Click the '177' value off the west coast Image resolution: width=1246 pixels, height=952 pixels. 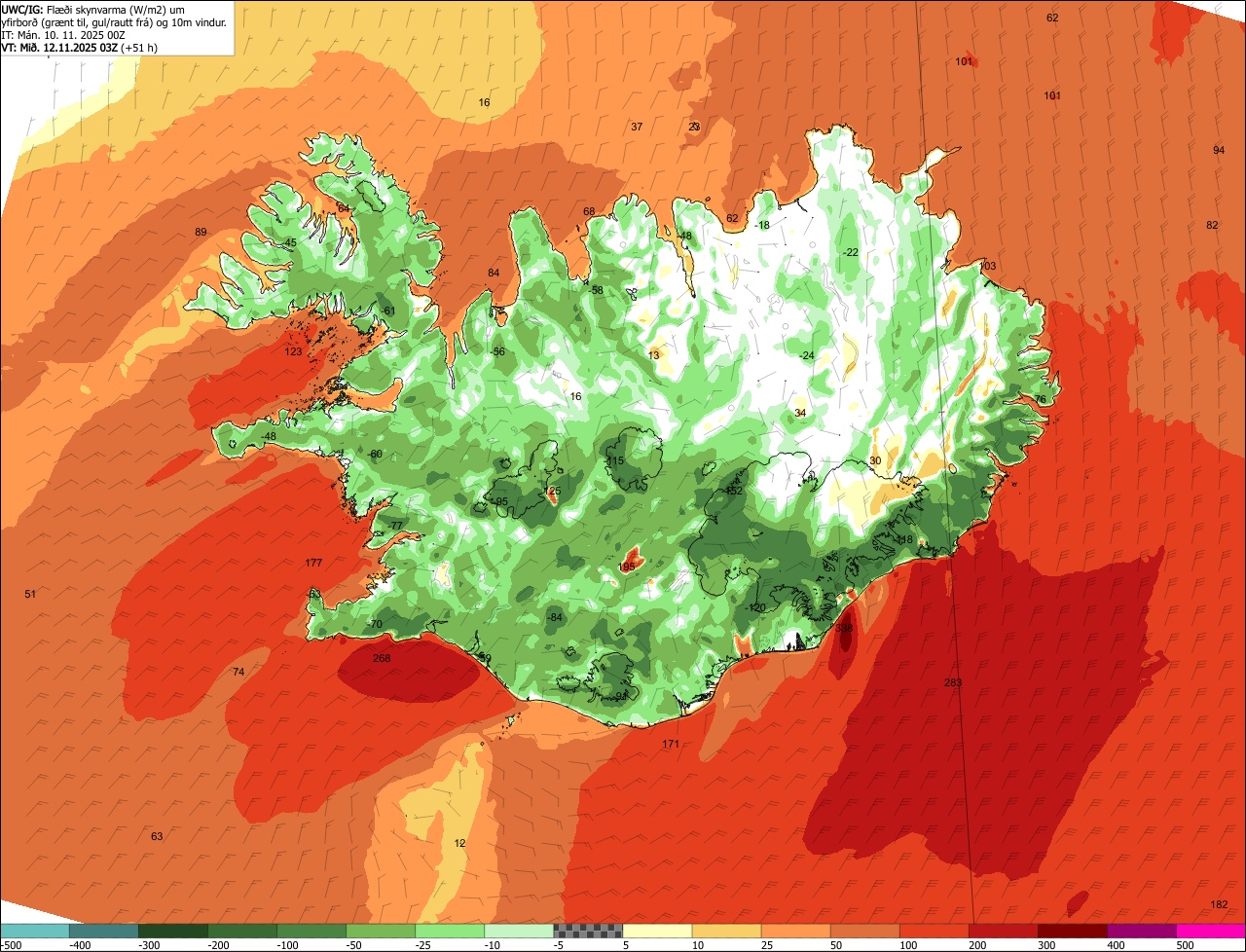point(313,563)
